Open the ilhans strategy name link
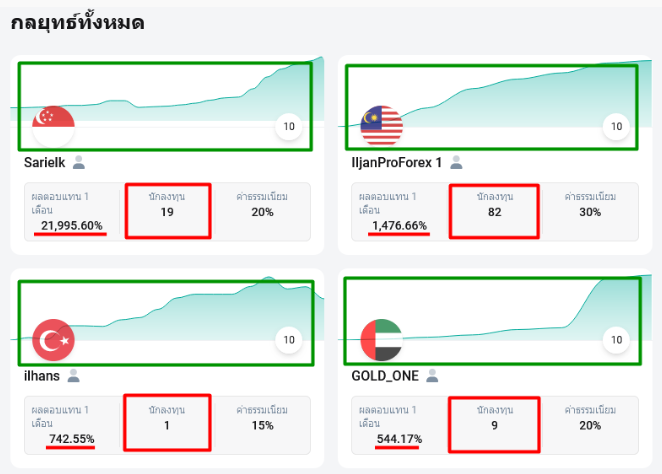Screen dimensions: 662x474 click(x=42, y=376)
